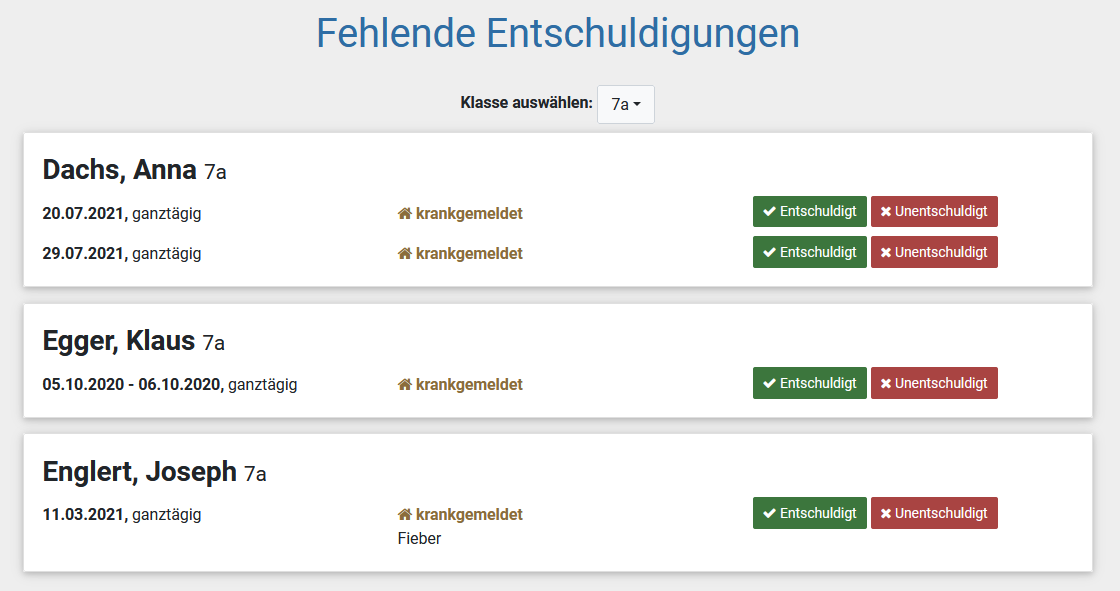Click house icon beside 29.07.2021 krankgemeldet
Screen dimensions: 1120x591
click(405, 253)
